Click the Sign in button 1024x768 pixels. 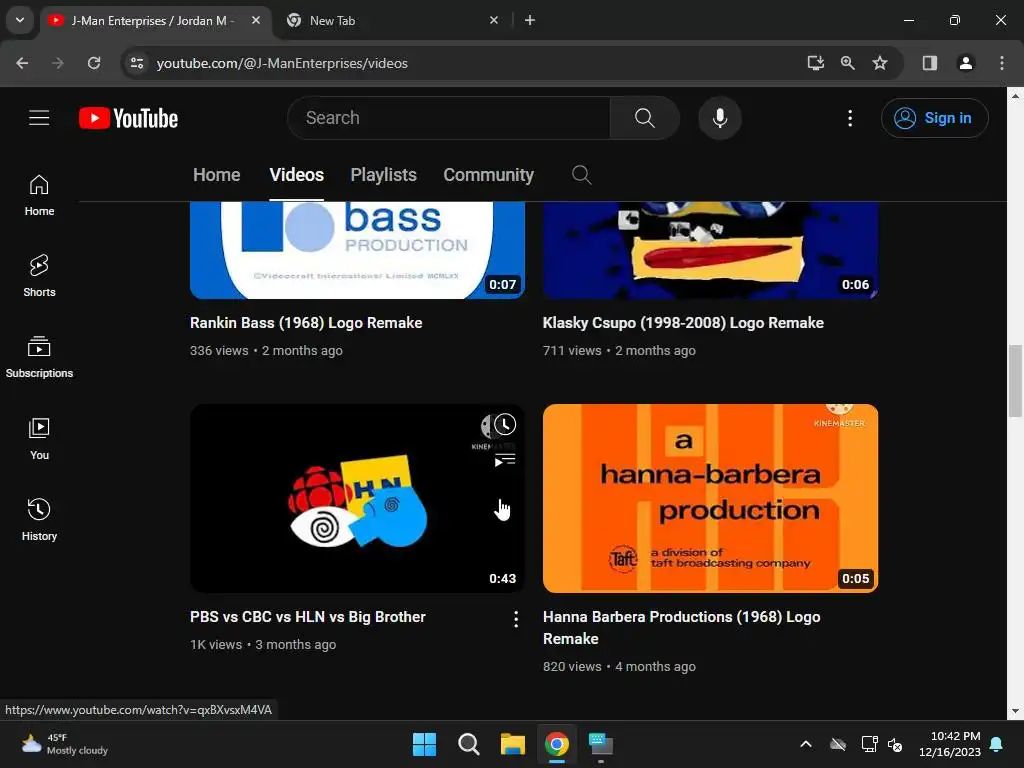point(934,118)
